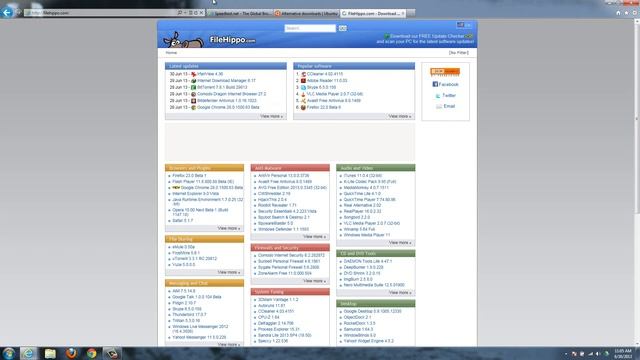The image size is (640, 360).
Task: Click the browser Back arrow button
Action: tap(7, 13)
